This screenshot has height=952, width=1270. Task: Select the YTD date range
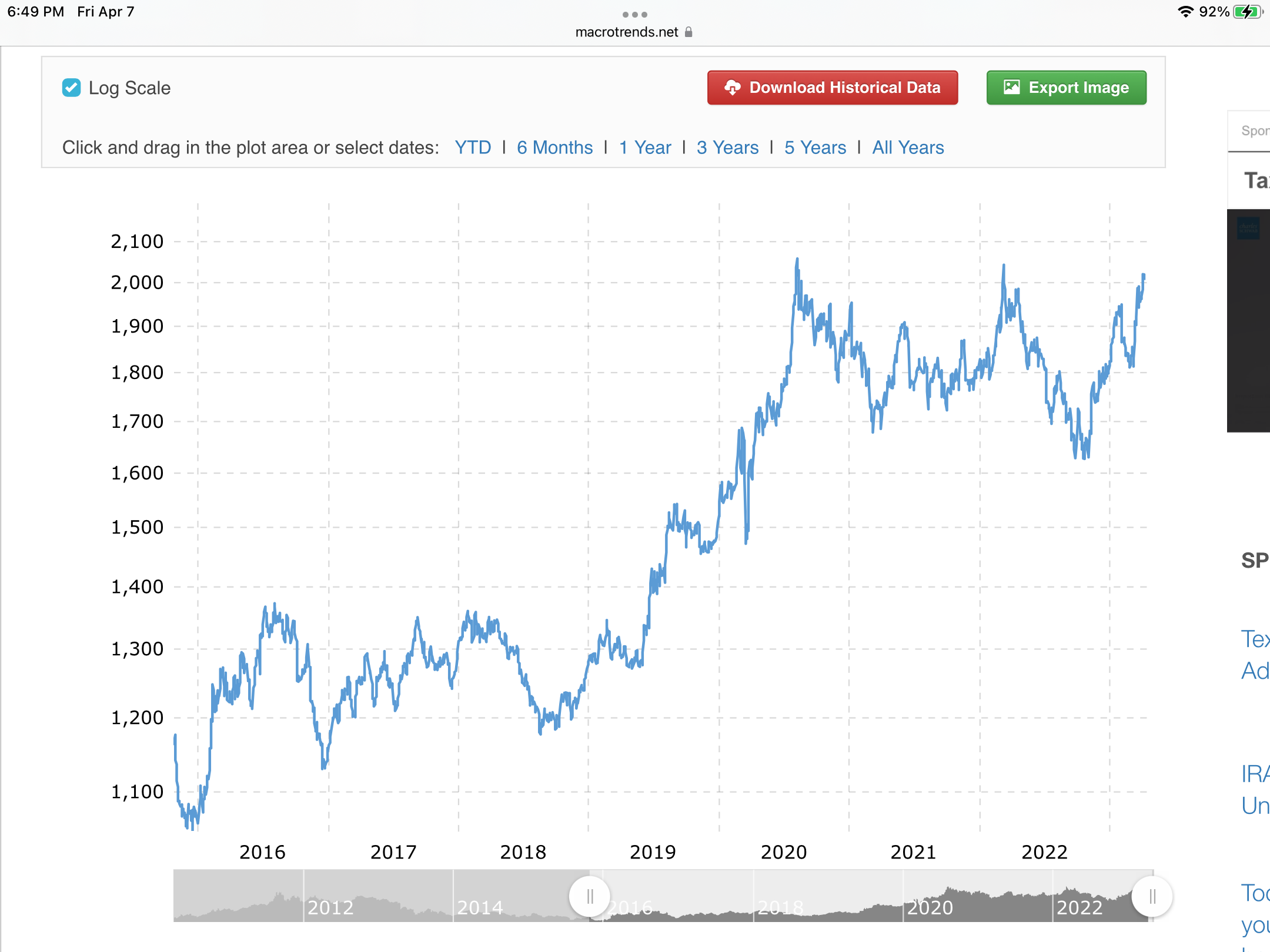(x=473, y=148)
